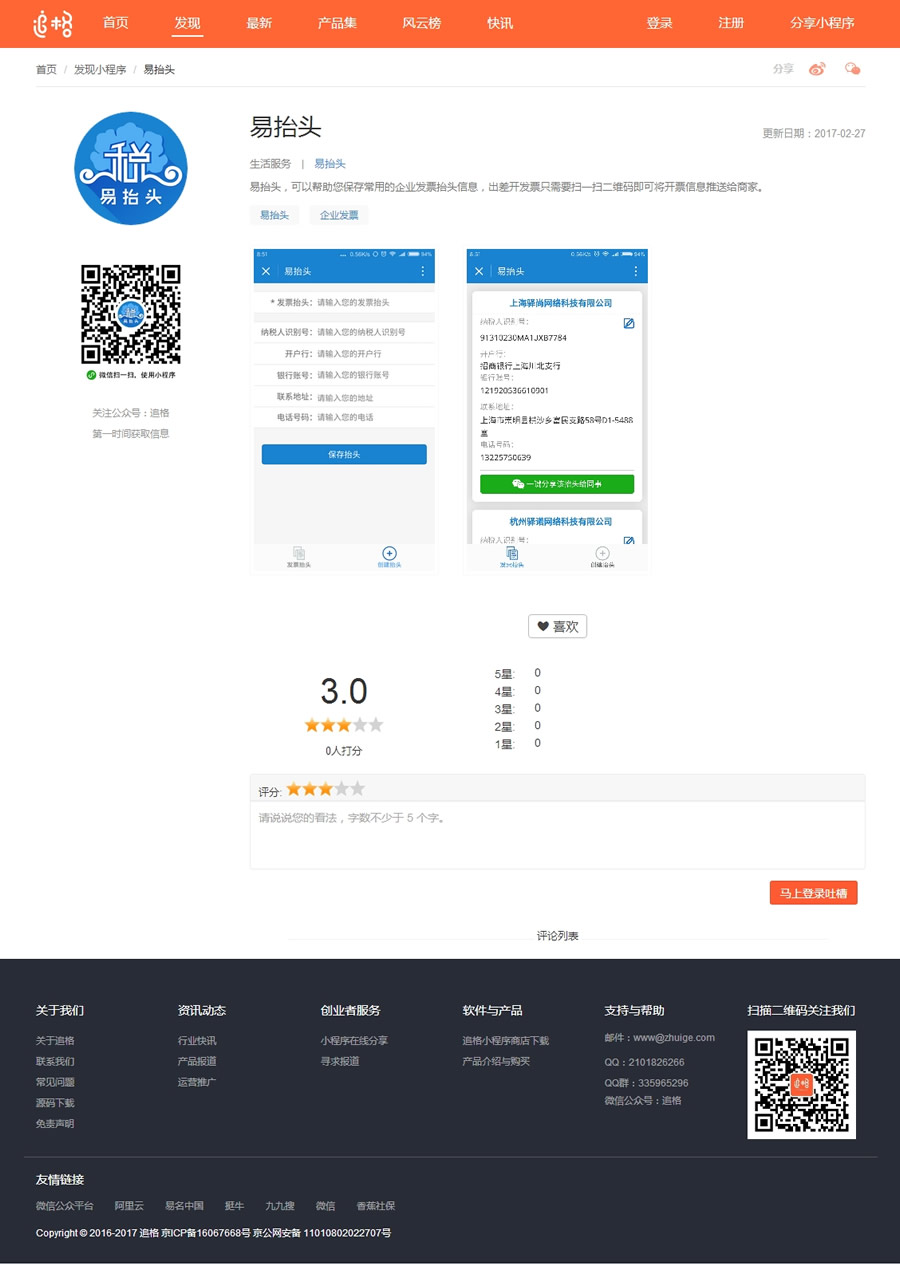Open 产品介绍与购买 footer link
The image size is (900, 1278).
tap(496, 1062)
